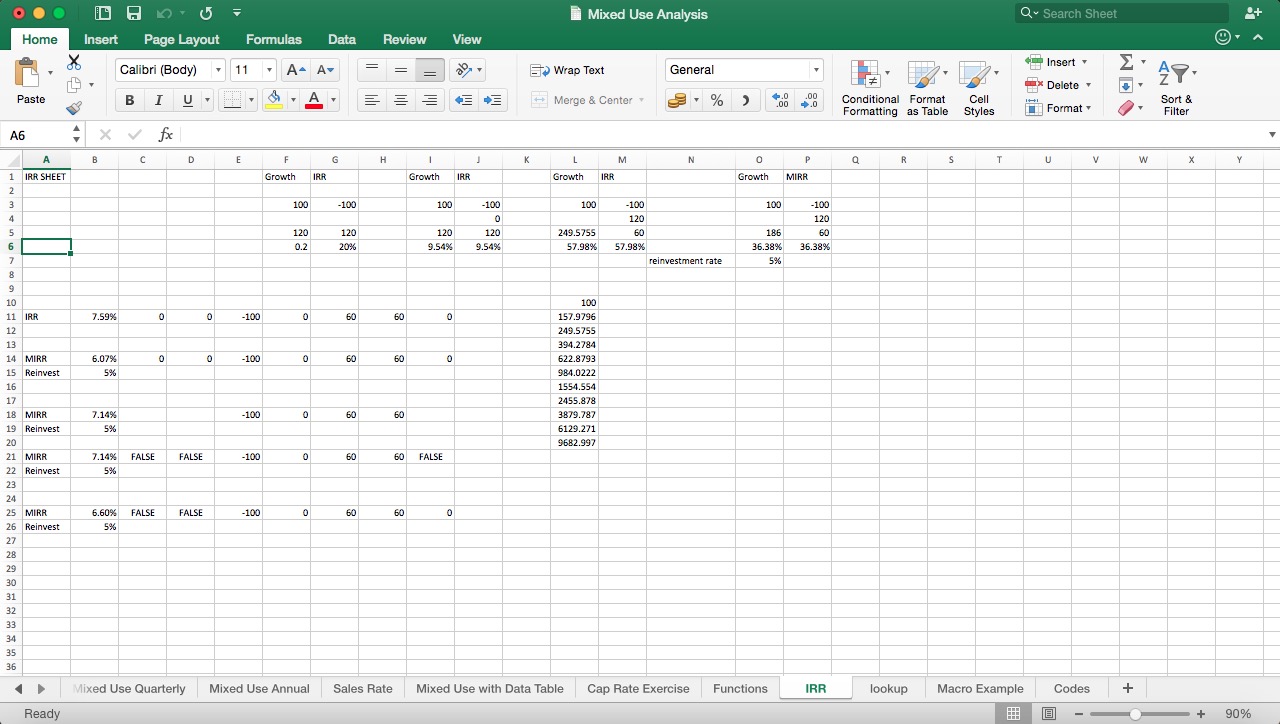Collapse the ribbon with the chevron

(x=1258, y=36)
